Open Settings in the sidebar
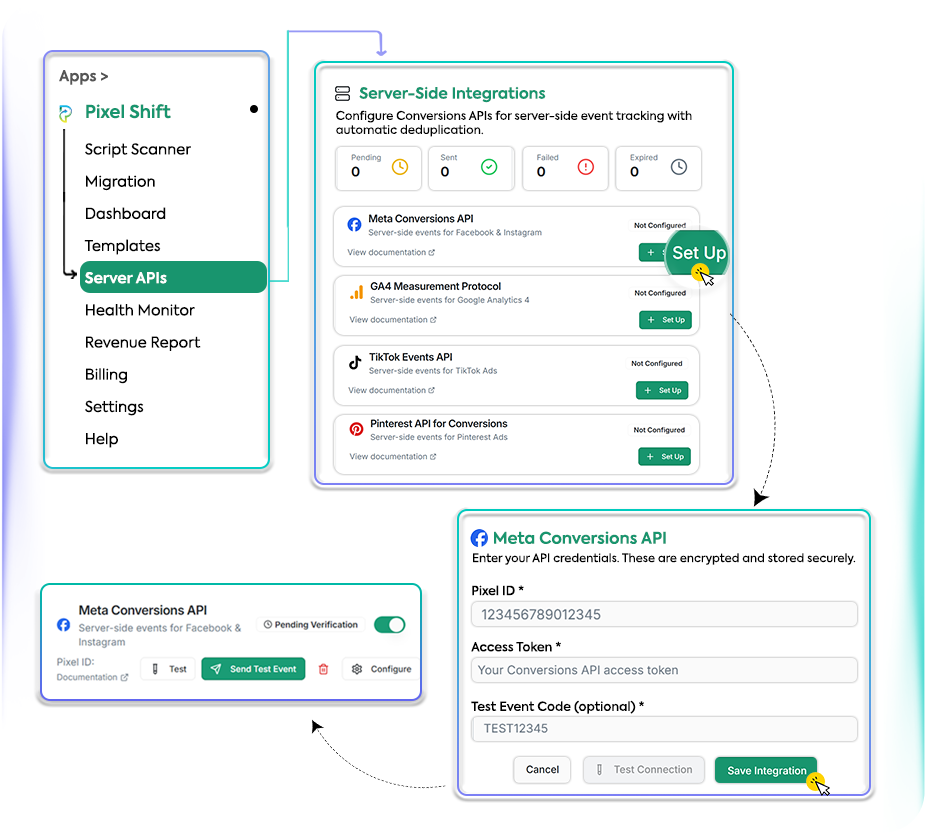926x834 pixels. click(x=114, y=407)
